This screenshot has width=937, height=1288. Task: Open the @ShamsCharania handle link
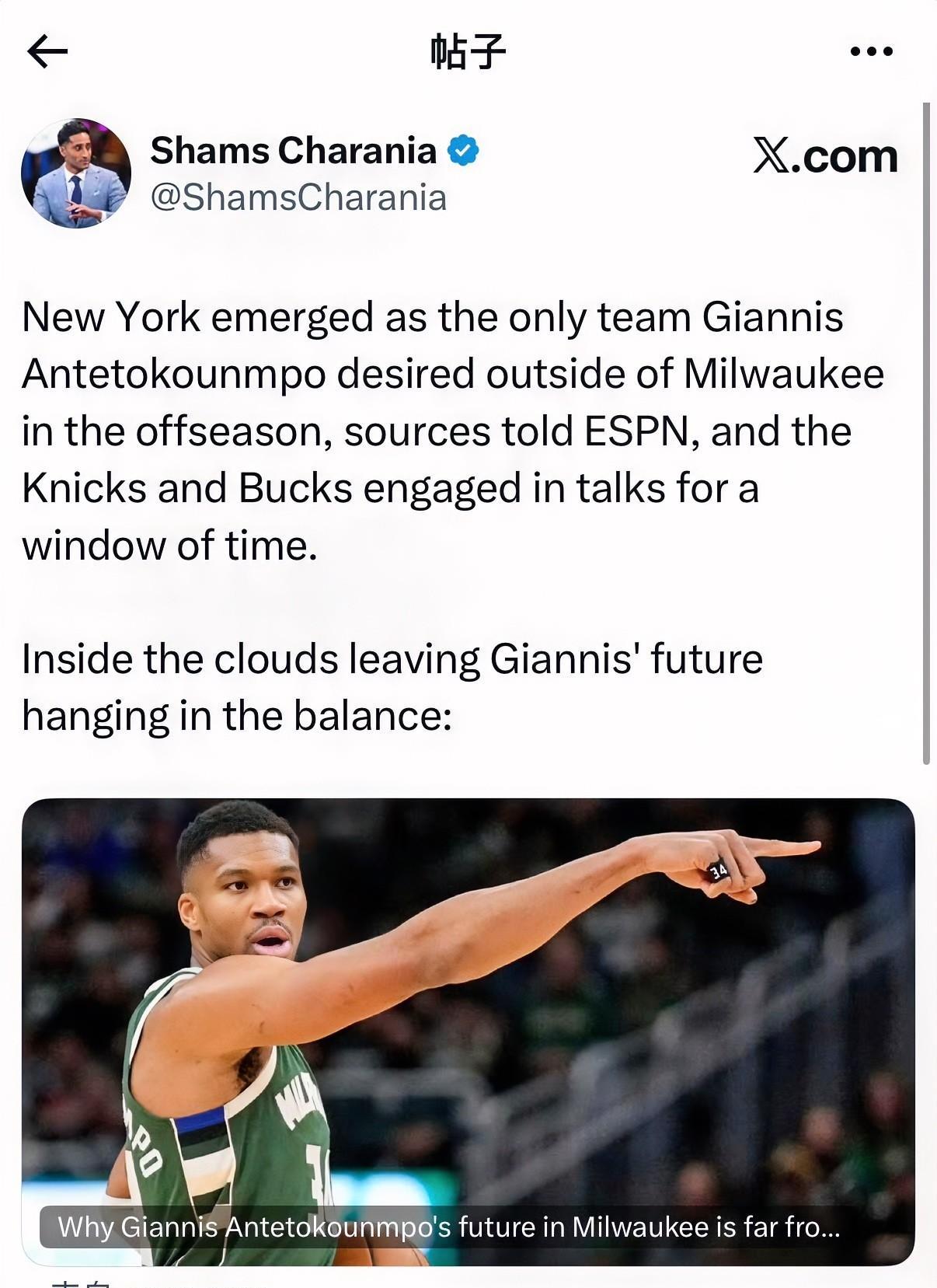point(298,197)
